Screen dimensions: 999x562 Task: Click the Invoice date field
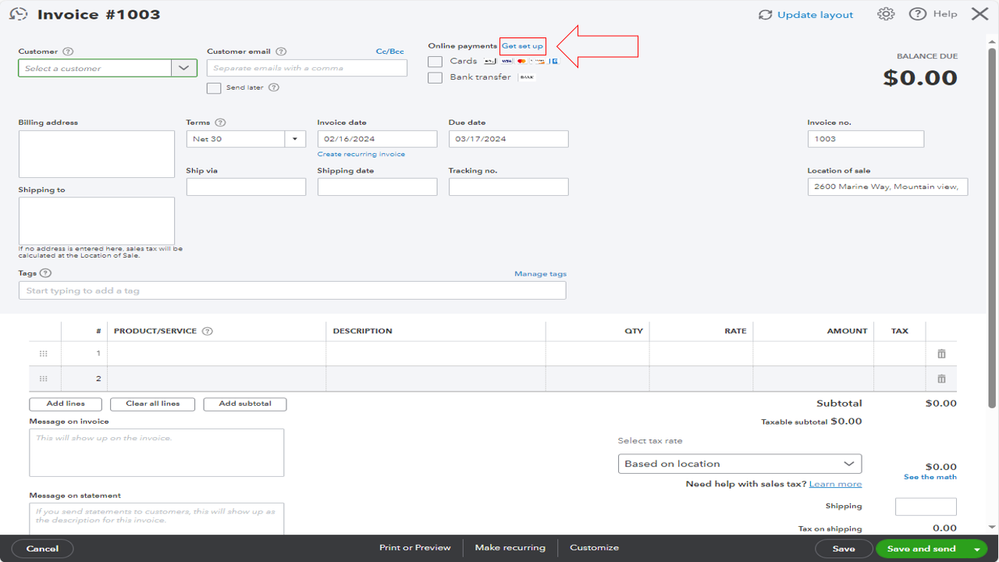pyautogui.click(x=377, y=139)
